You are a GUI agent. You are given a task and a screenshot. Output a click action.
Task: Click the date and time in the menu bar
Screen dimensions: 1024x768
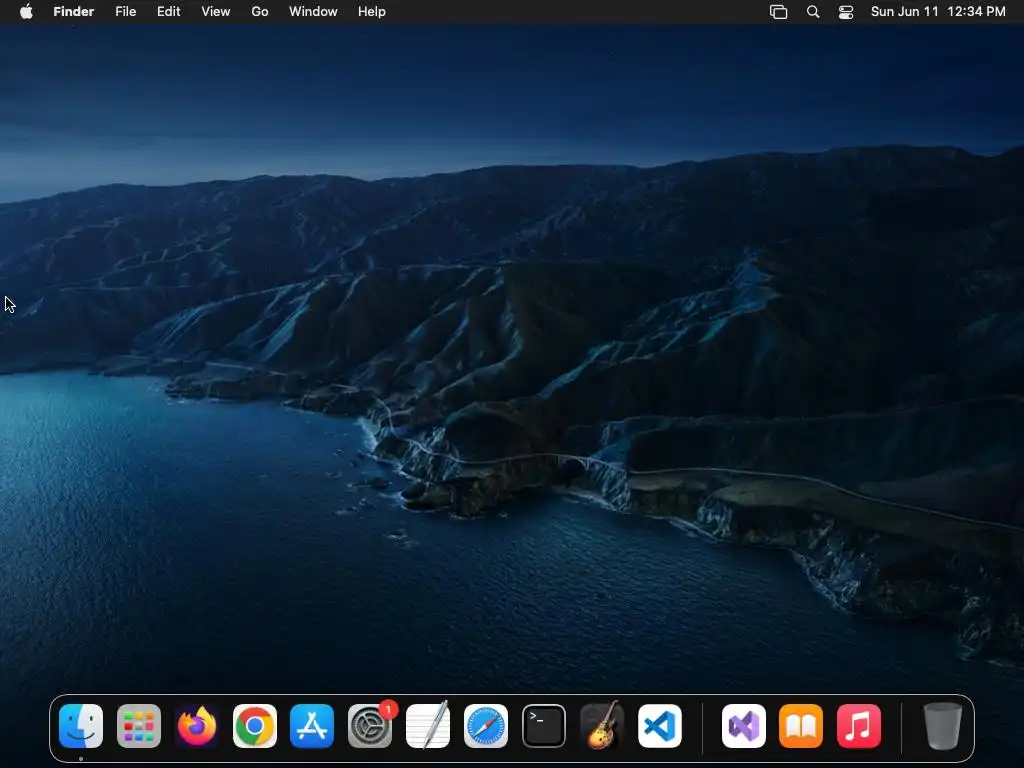click(938, 12)
